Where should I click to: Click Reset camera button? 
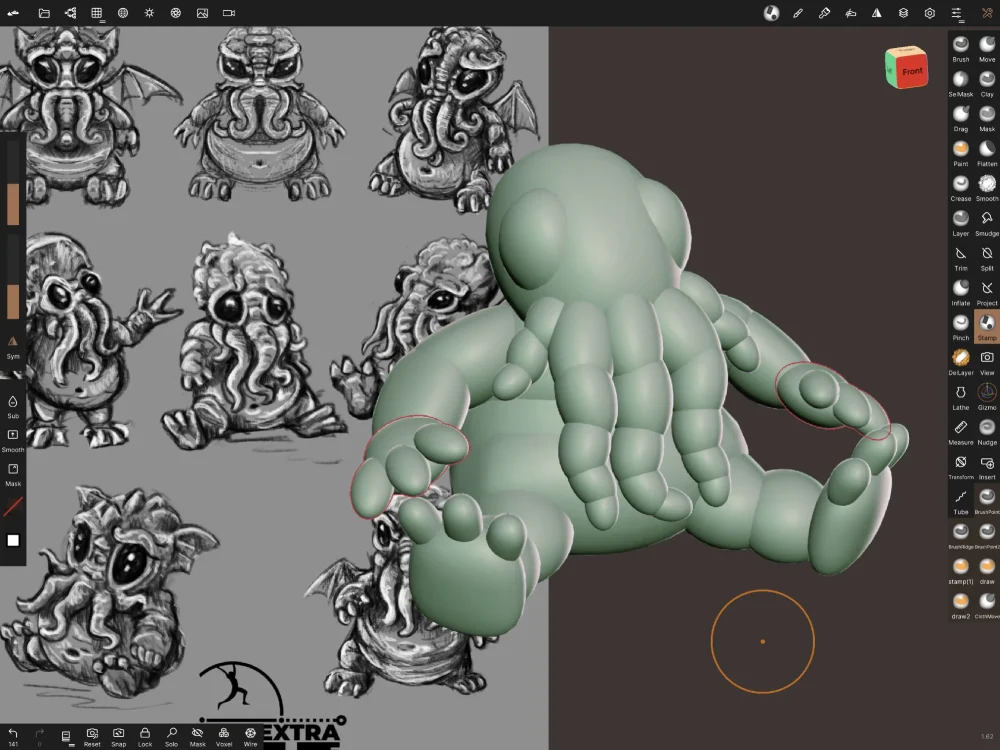coord(92,737)
